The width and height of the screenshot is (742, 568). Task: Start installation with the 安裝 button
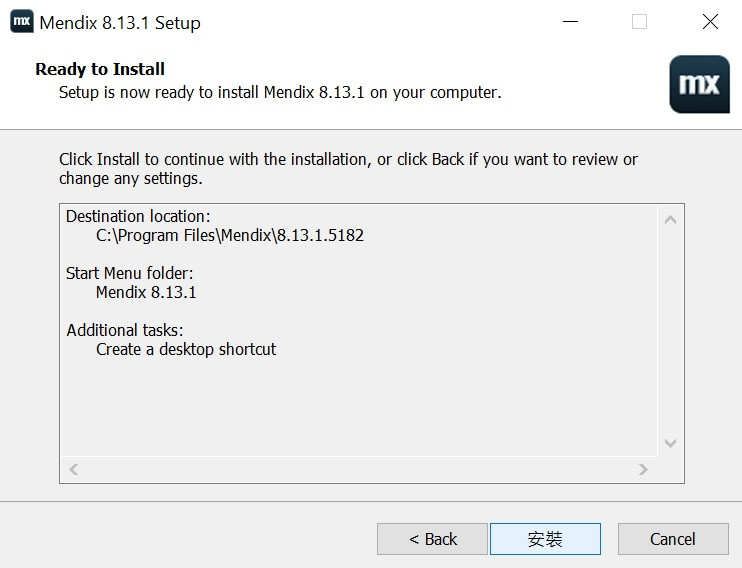tap(545, 539)
